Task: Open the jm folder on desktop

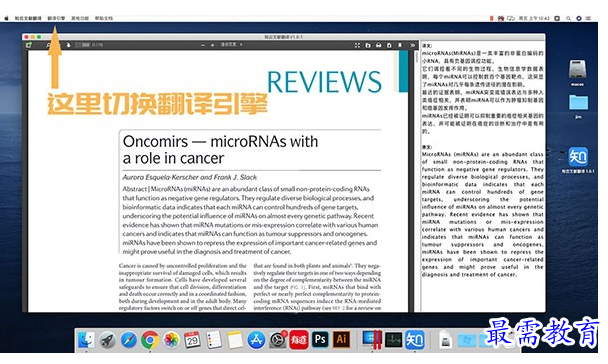Action: tap(578, 107)
